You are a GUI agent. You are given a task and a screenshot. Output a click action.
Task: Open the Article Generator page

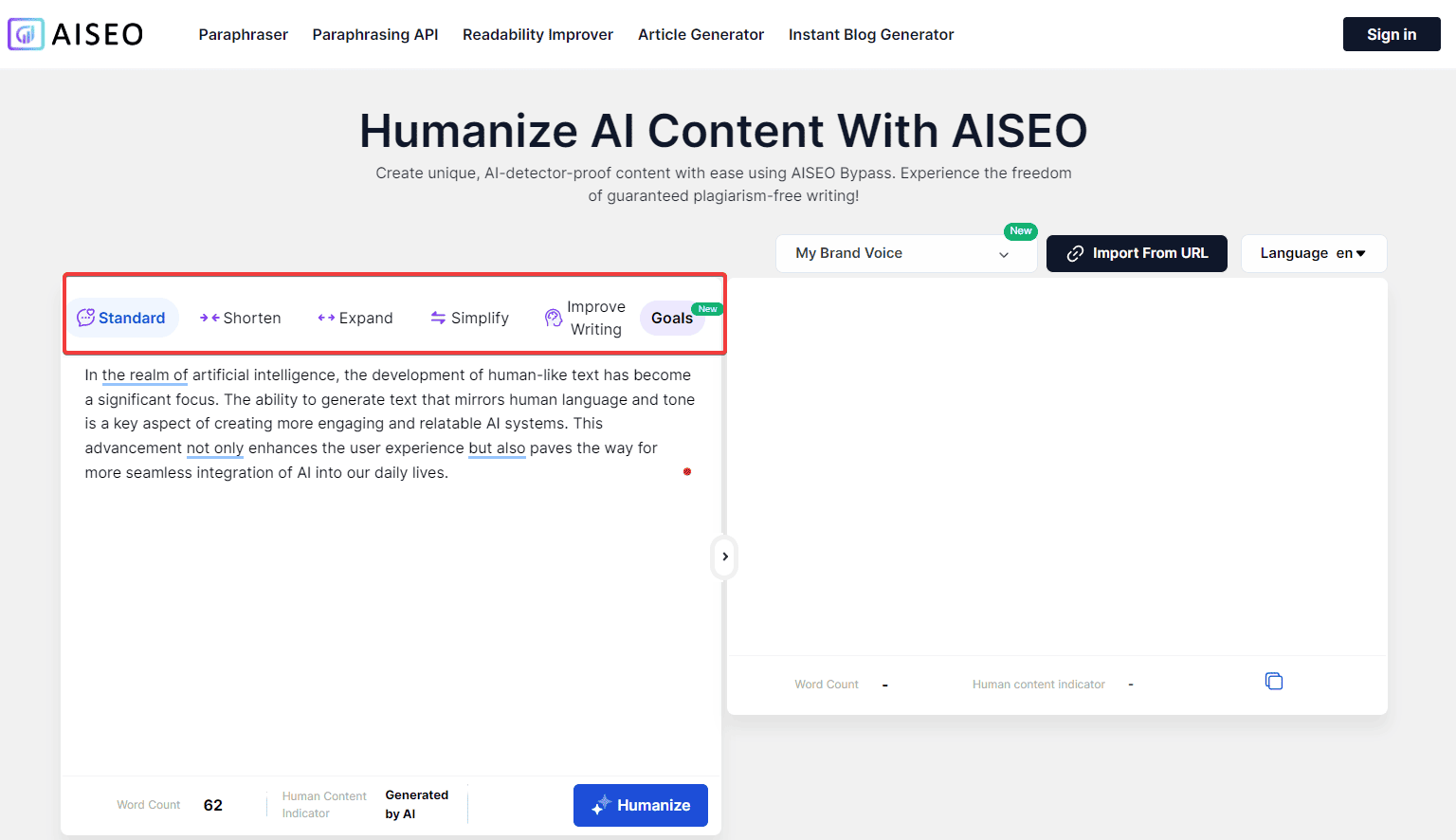pos(701,34)
